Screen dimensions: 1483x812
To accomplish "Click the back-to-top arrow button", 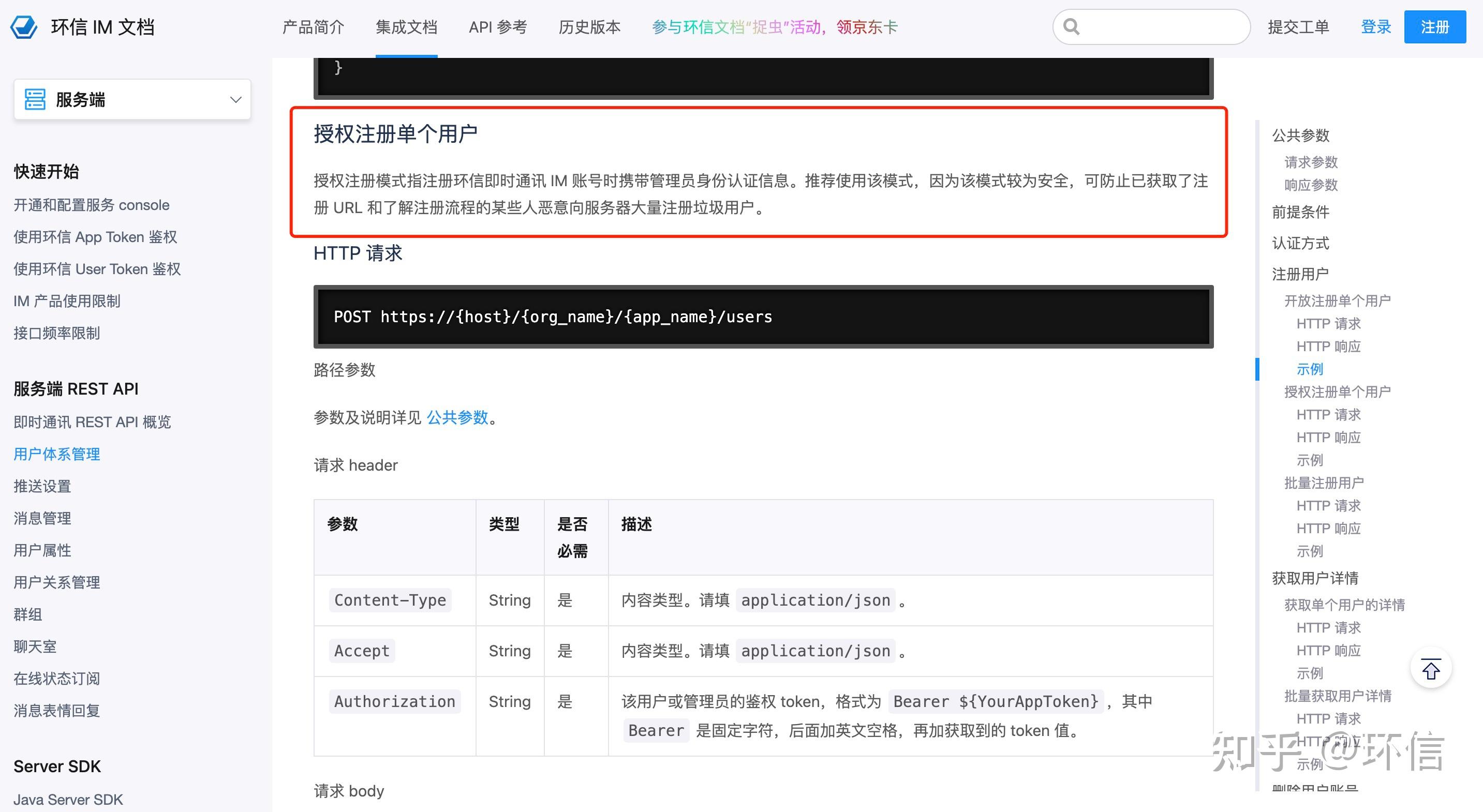I will 1431,669.
